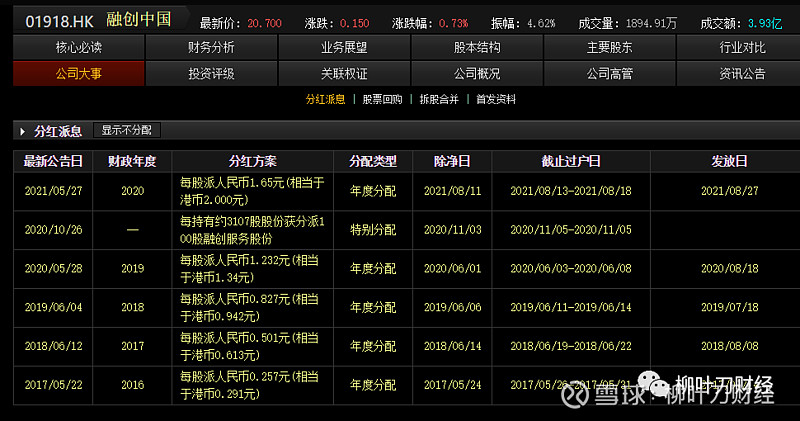Select announcement date 2019/06/04
The width and height of the screenshot is (800, 421).
tap(54, 307)
